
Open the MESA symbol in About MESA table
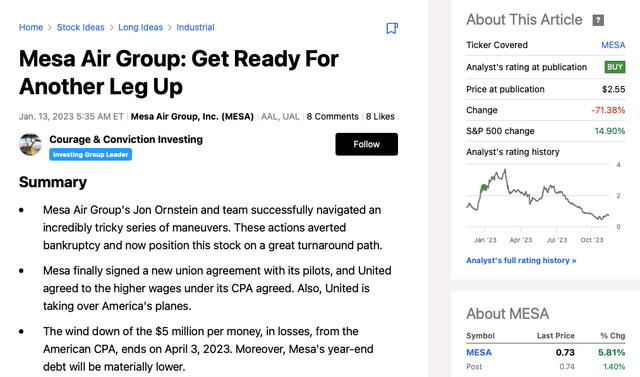pos(479,353)
